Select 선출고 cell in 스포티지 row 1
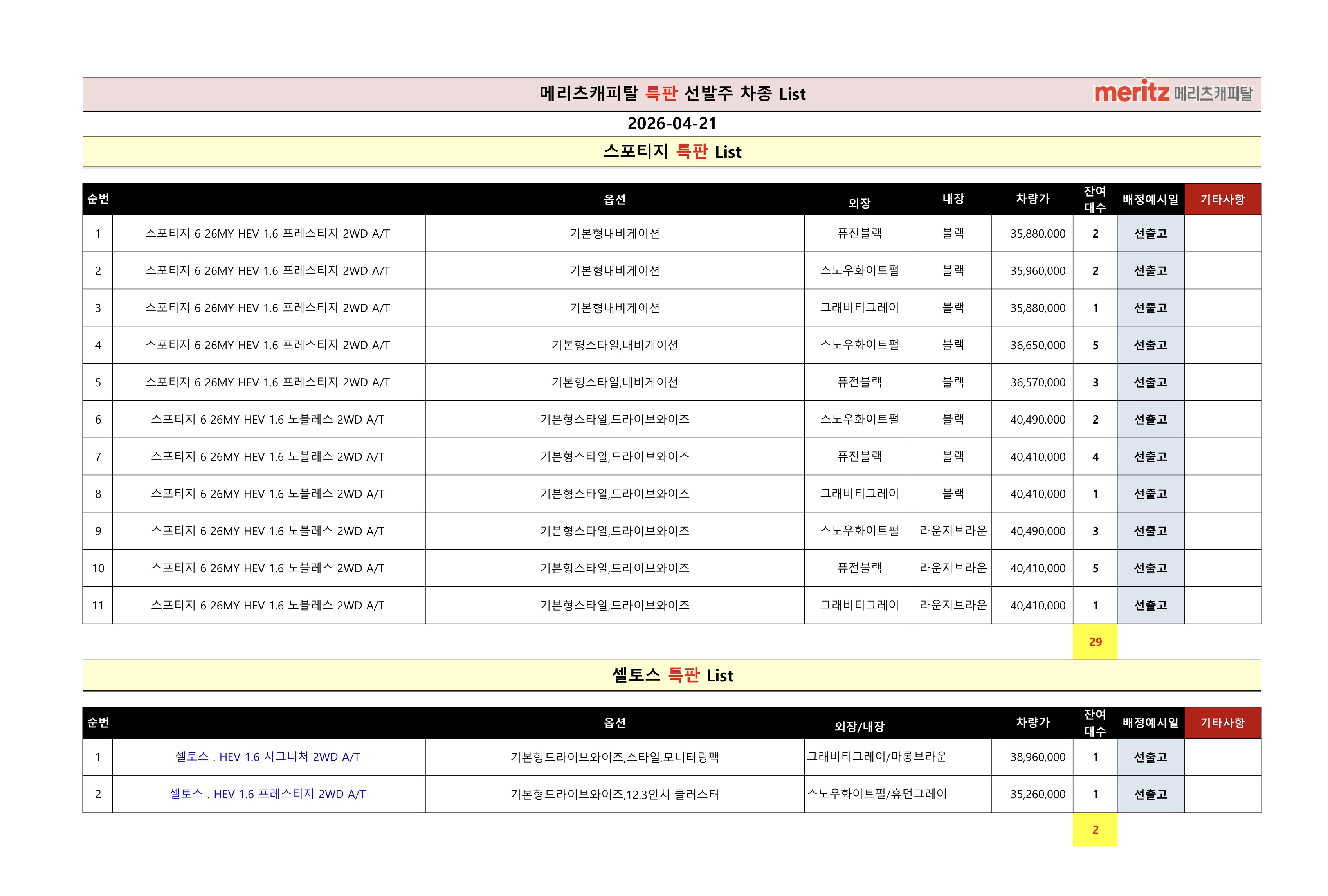Screen dimensions: 1328x896 (1150, 234)
